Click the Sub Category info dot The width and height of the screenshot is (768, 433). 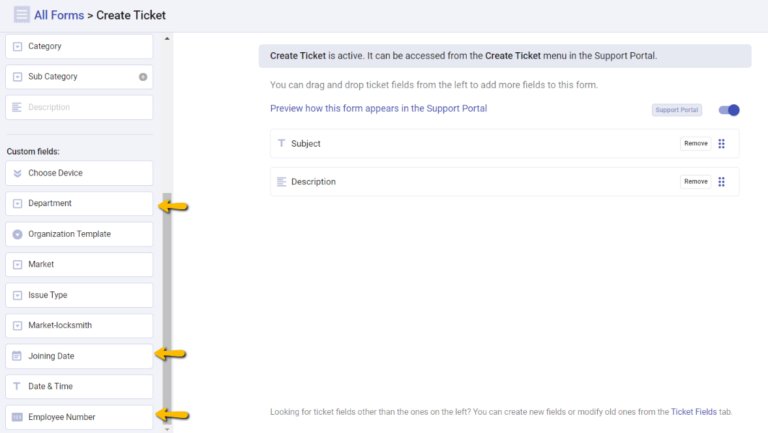143,77
